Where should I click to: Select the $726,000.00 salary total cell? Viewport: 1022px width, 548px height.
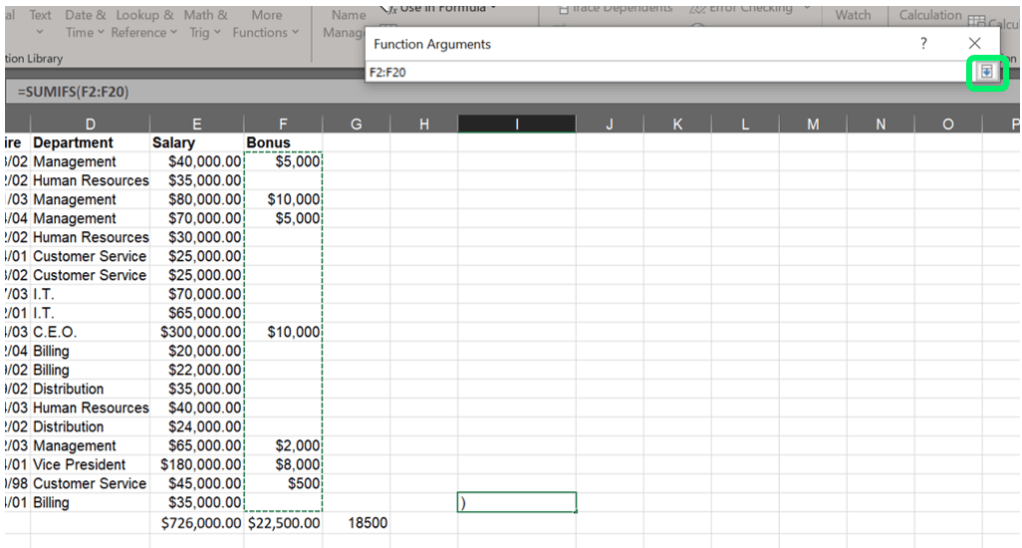click(197, 523)
